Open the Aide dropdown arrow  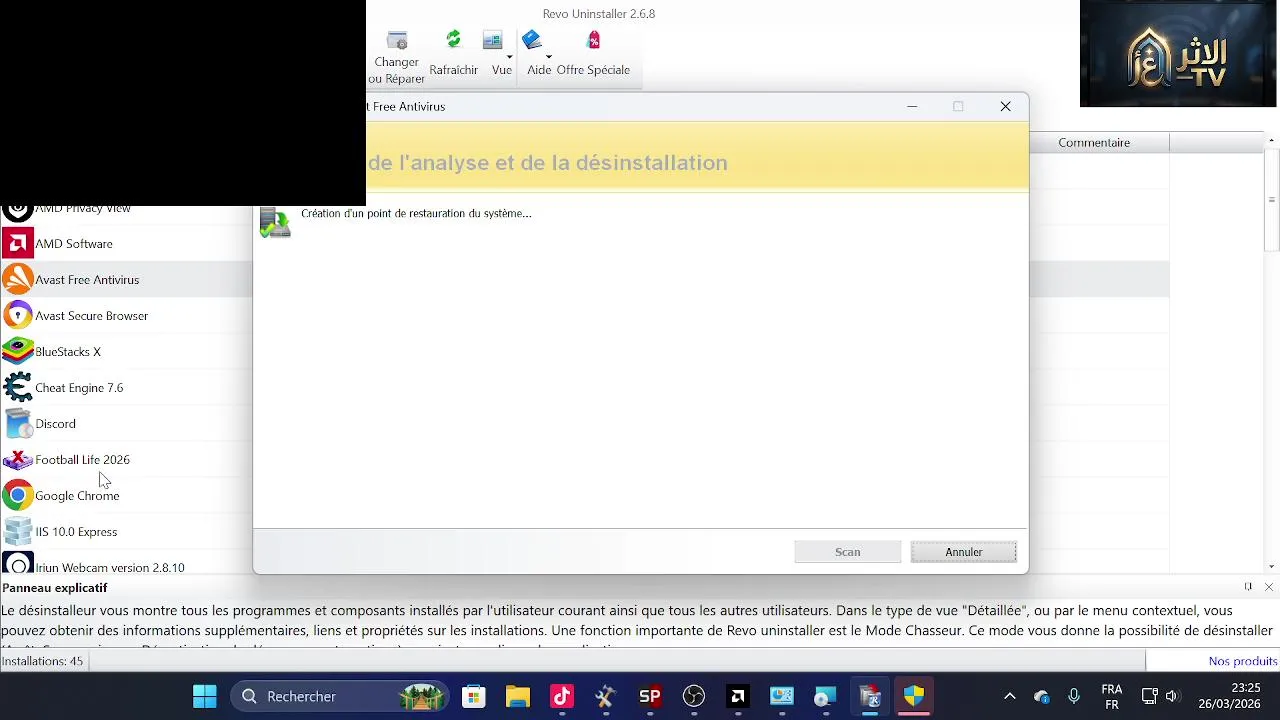point(548,57)
